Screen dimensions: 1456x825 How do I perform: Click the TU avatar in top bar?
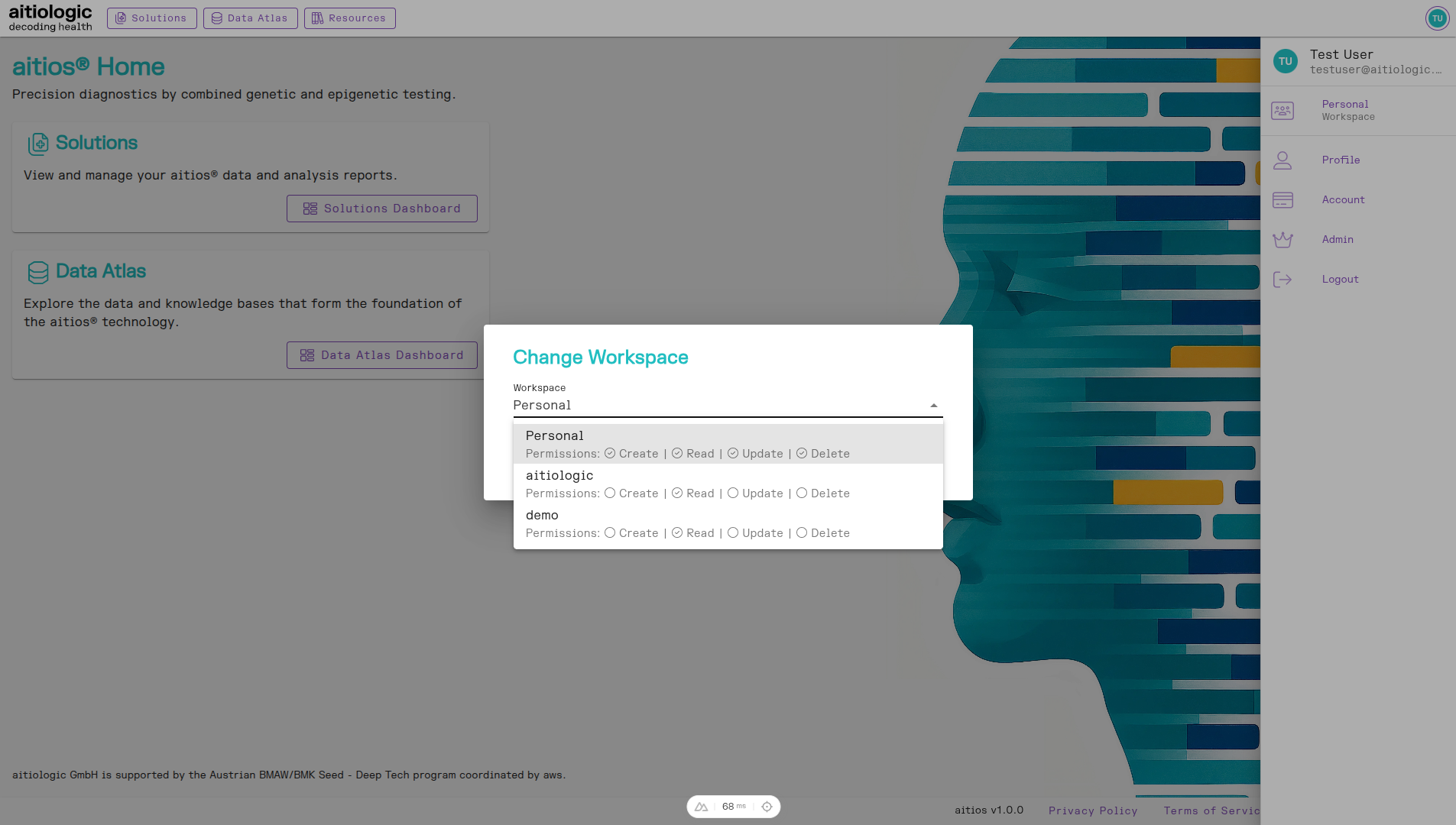coord(1437,18)
